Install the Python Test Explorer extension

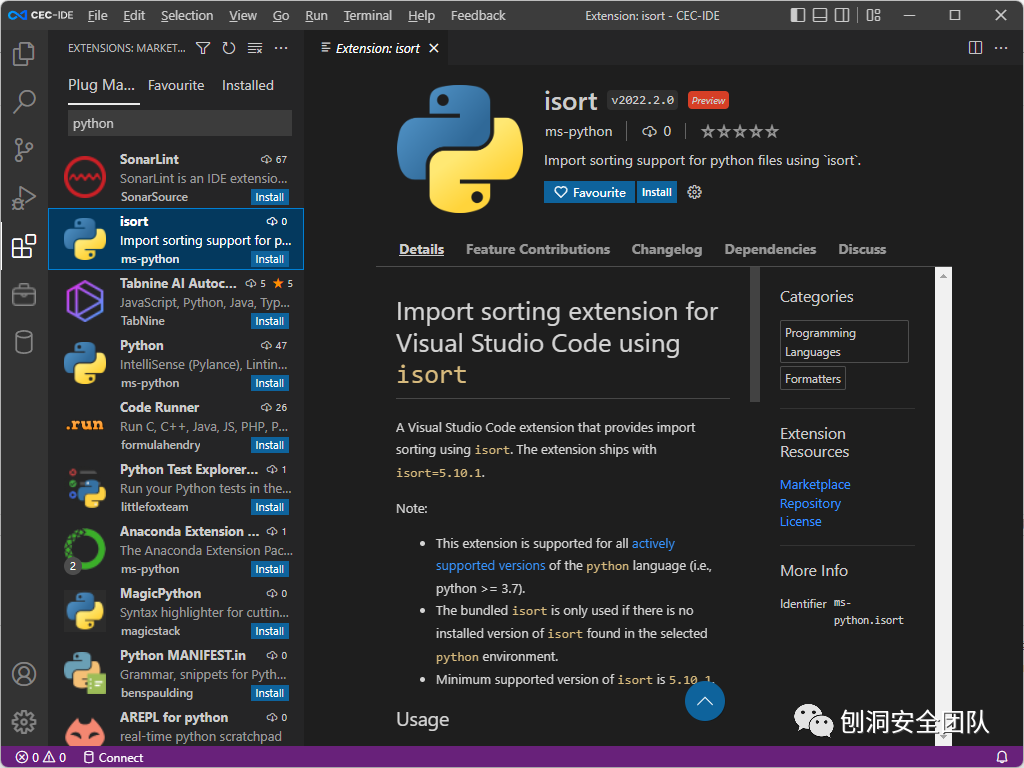(270, 507)
